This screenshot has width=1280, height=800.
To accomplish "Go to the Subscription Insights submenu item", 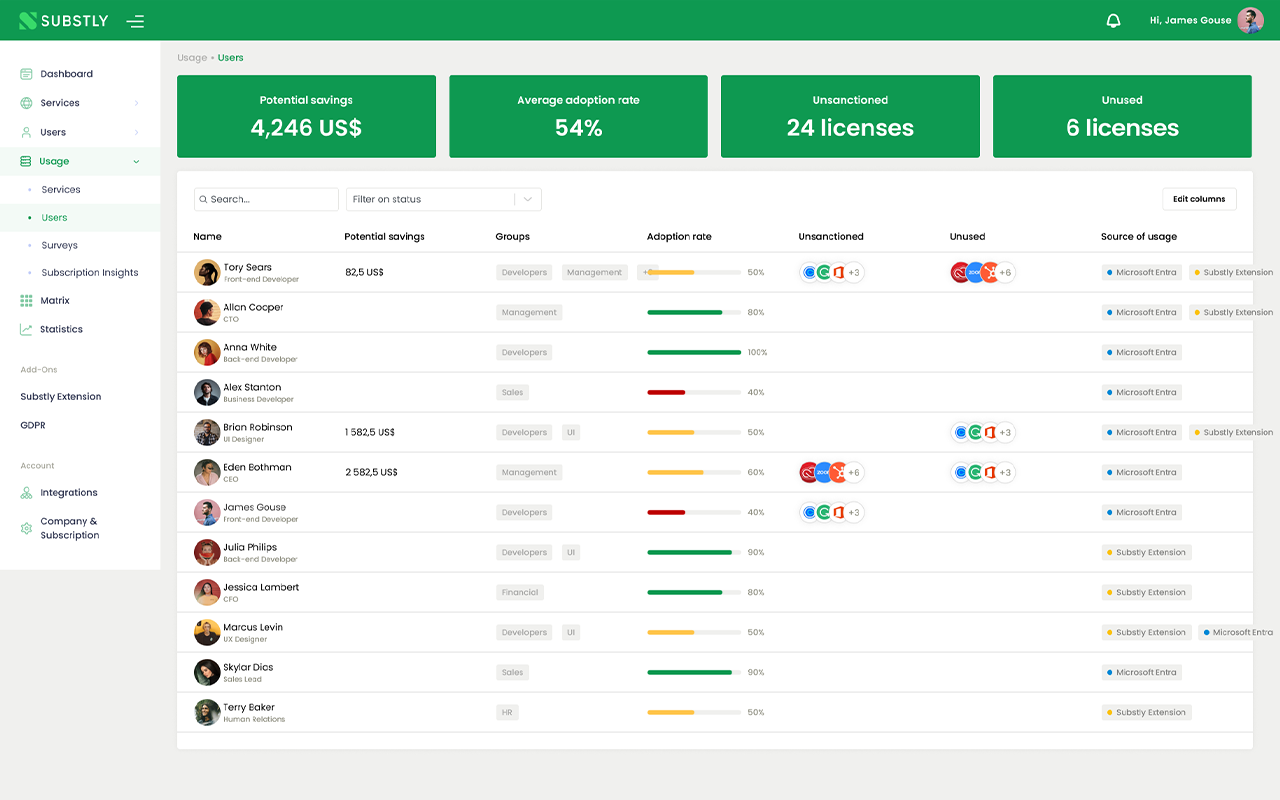I will [90, 273].
